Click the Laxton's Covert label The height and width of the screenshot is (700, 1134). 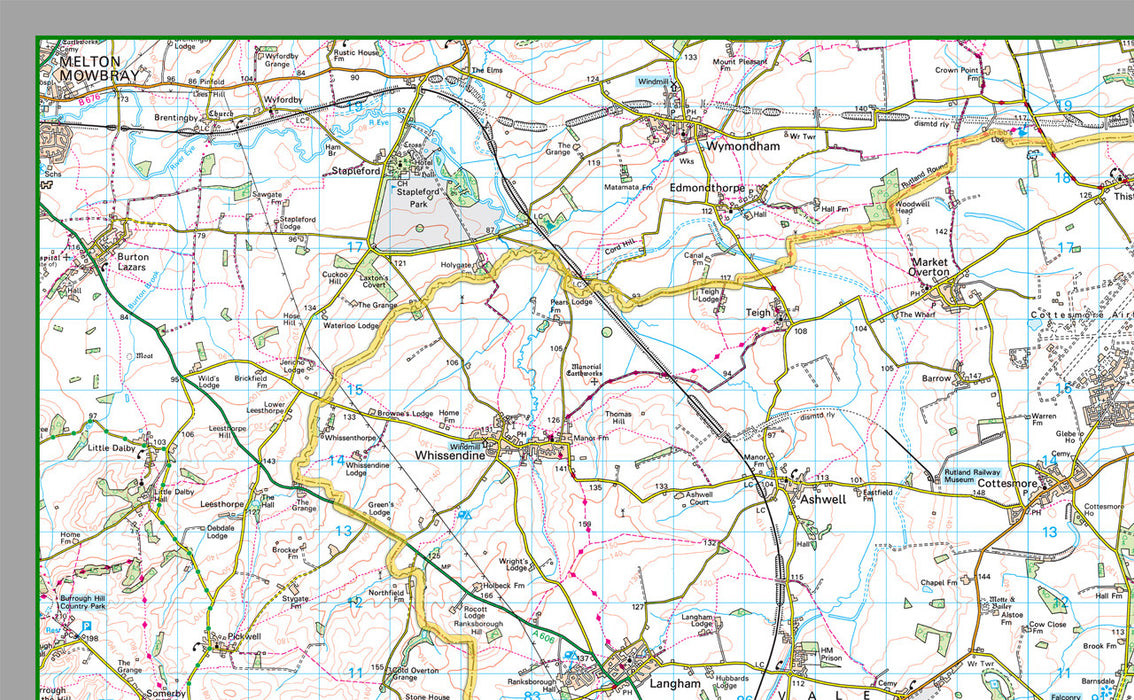pyautogui.click(x=374, y=281)
